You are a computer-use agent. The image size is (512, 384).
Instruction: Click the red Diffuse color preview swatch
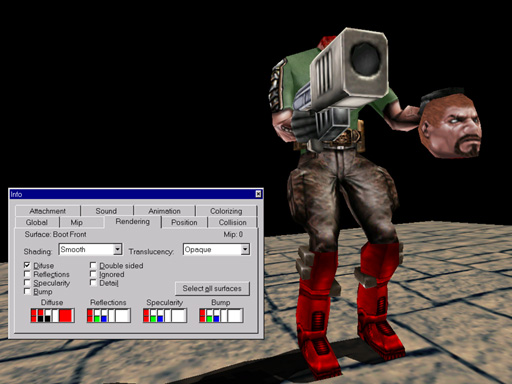66,315
